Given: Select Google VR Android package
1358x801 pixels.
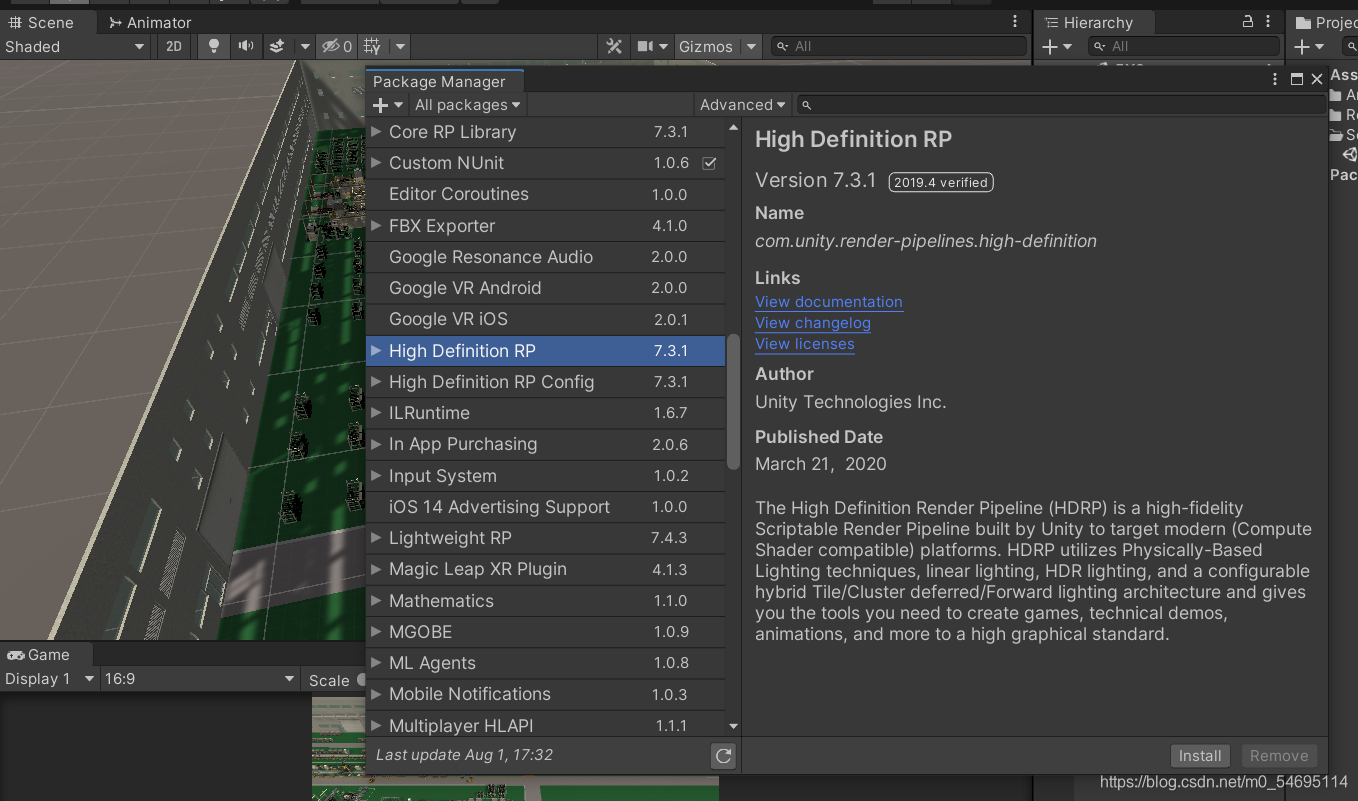Looking at the screenshot, I should (x=546, y=288).
